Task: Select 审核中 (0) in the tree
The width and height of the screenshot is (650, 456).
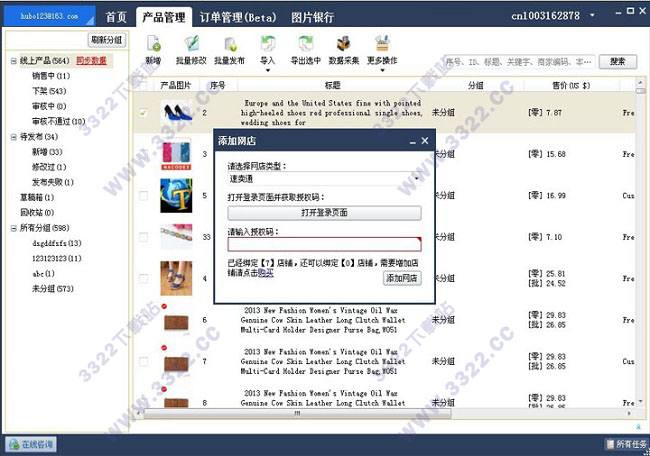Action: [49, 107]
